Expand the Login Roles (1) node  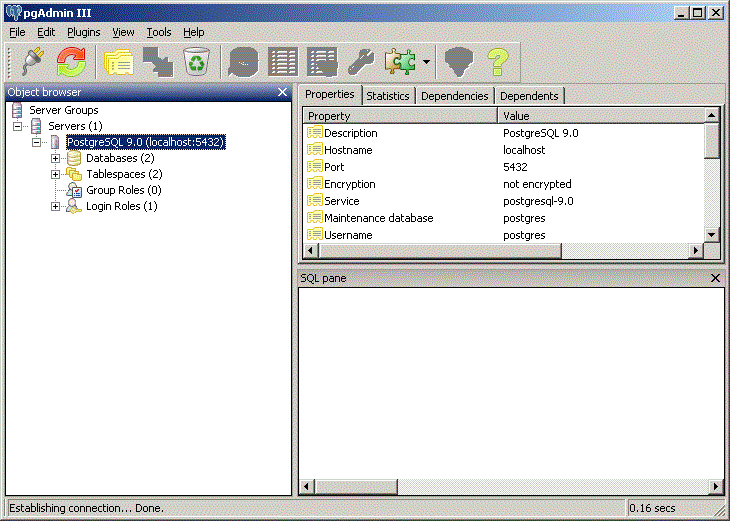tap(55, 206)
